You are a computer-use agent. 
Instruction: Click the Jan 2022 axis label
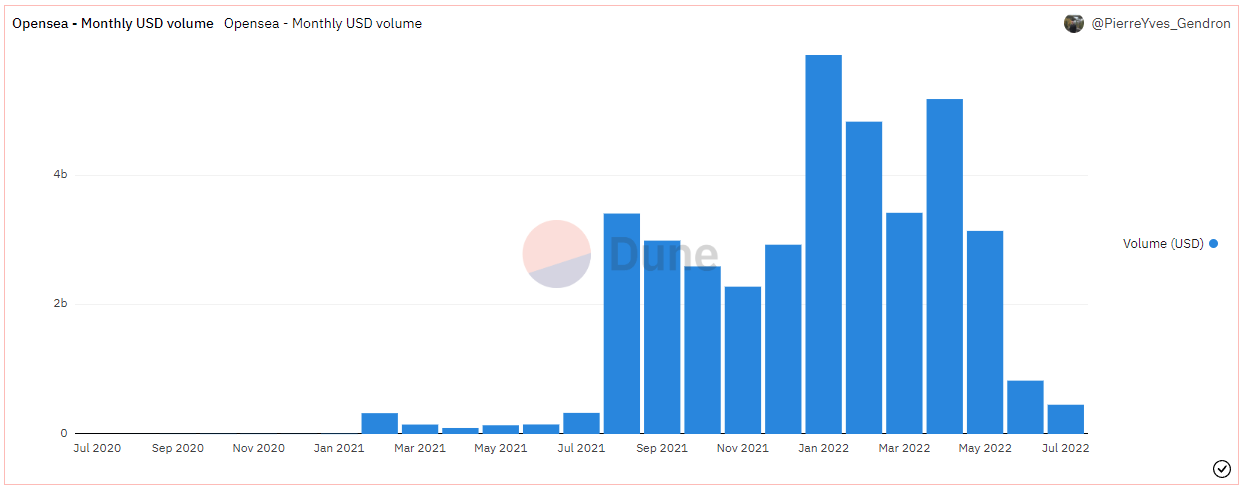[x=823, y=448]
